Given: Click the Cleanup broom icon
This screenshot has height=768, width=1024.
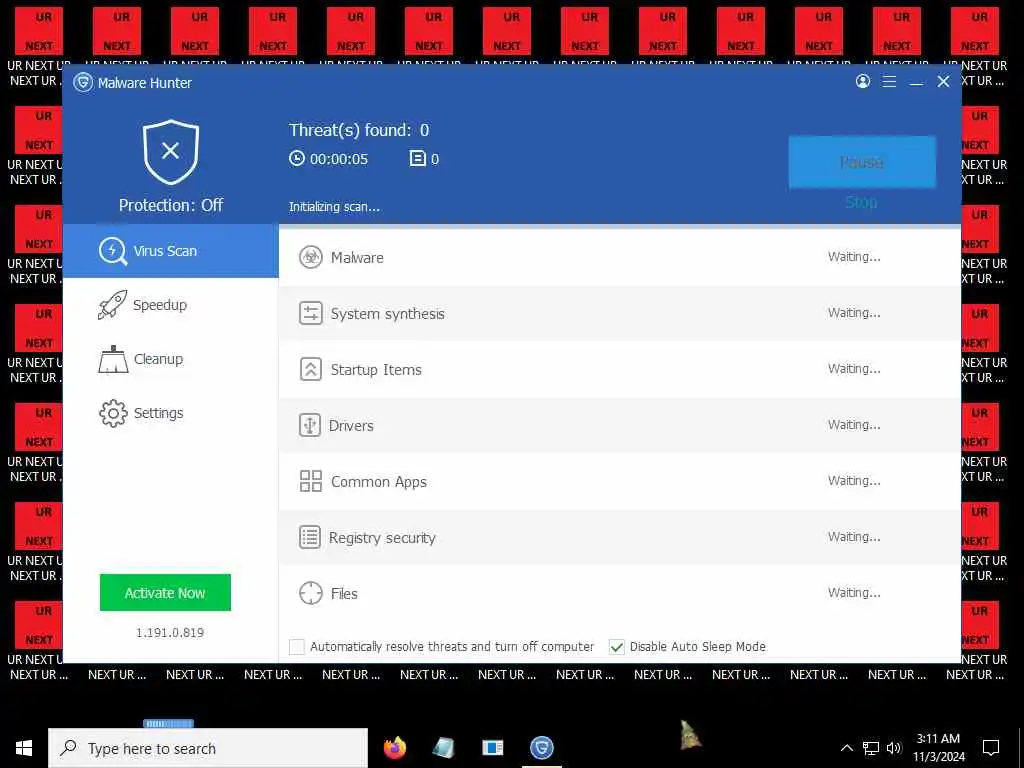Looking at the screenshot, I should (113, 359).
